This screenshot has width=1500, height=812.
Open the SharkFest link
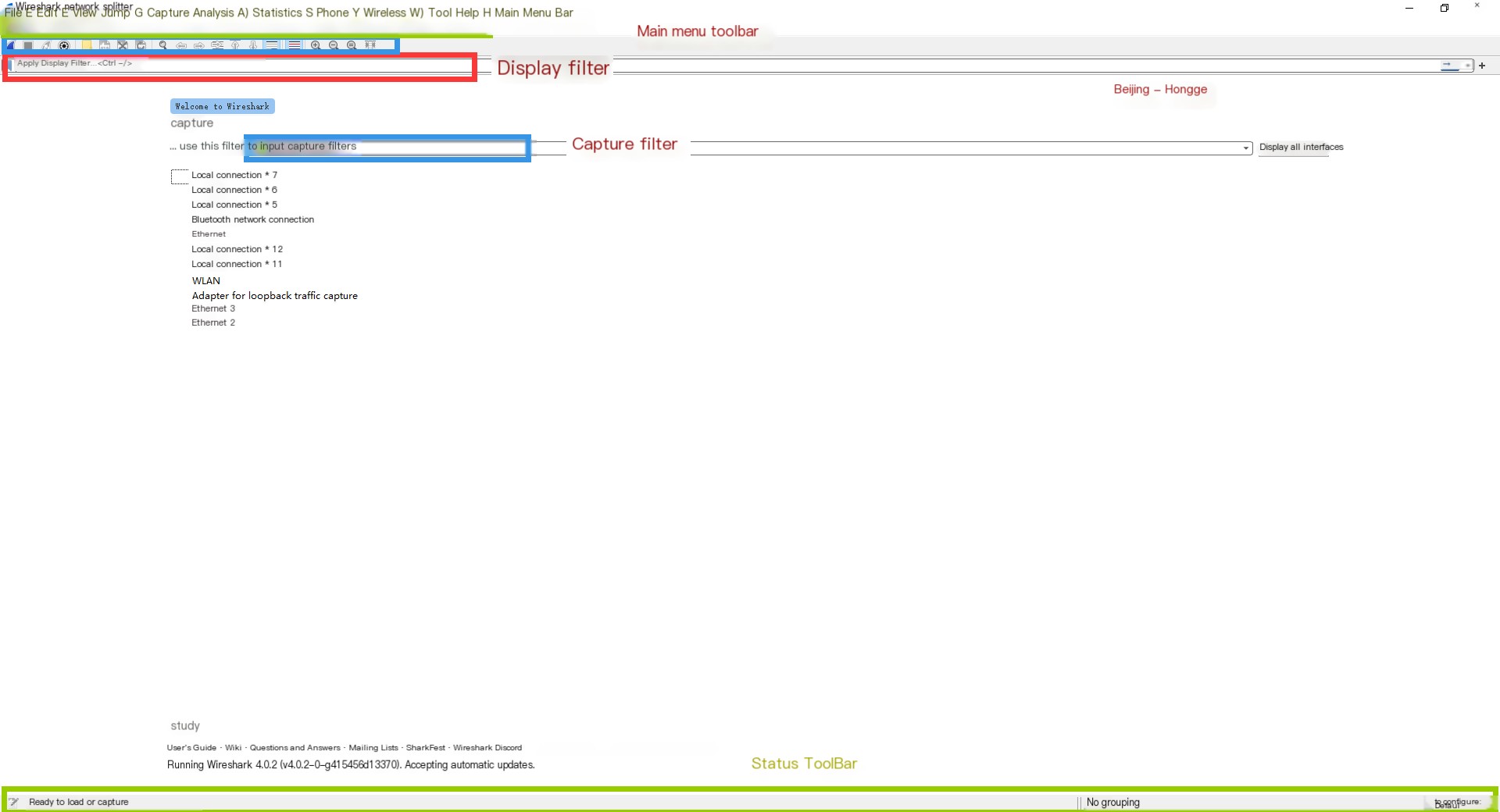[x=426, y=748]
